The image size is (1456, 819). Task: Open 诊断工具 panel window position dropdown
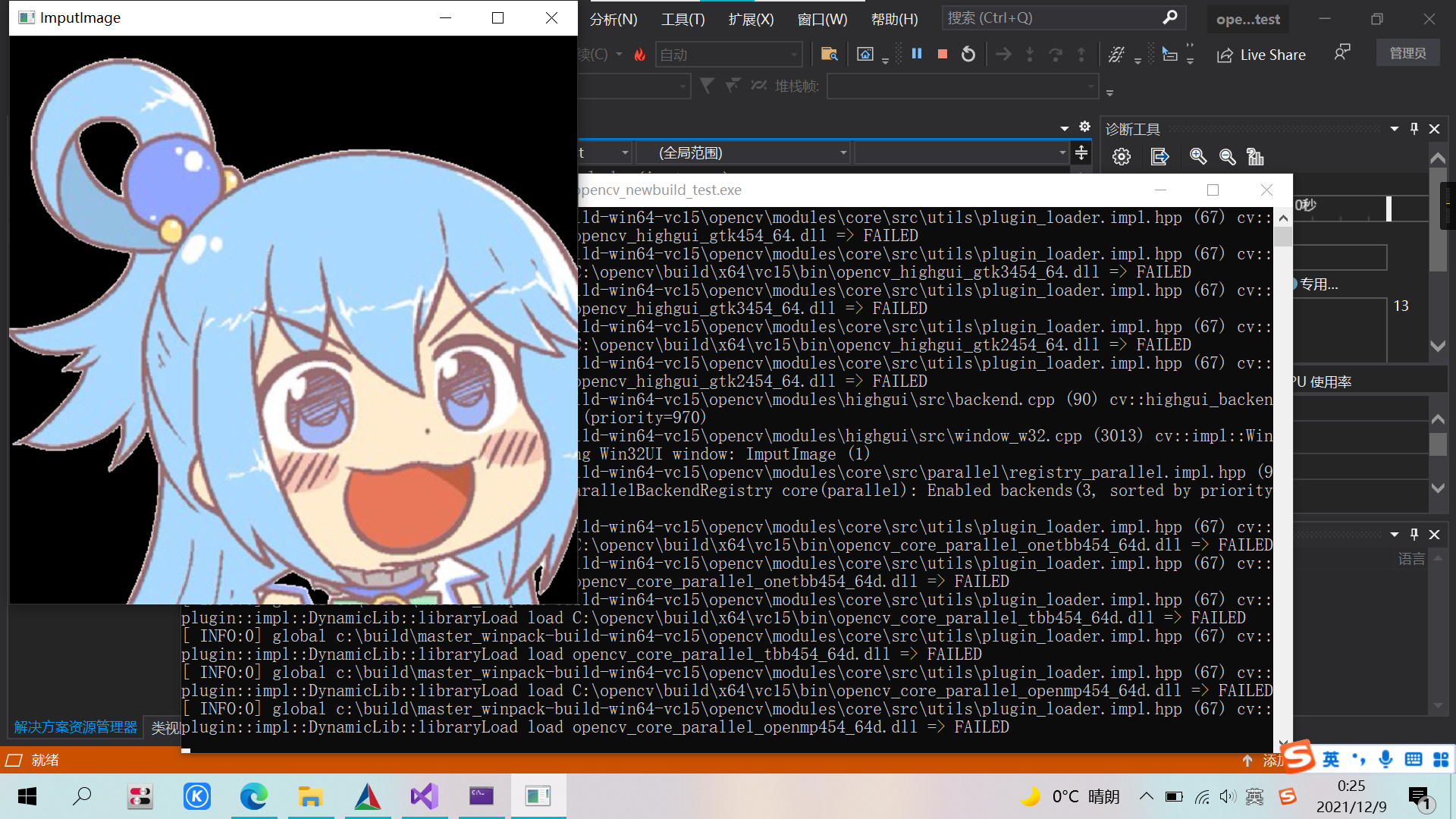pyautogui.click(x=1394, y=129)
